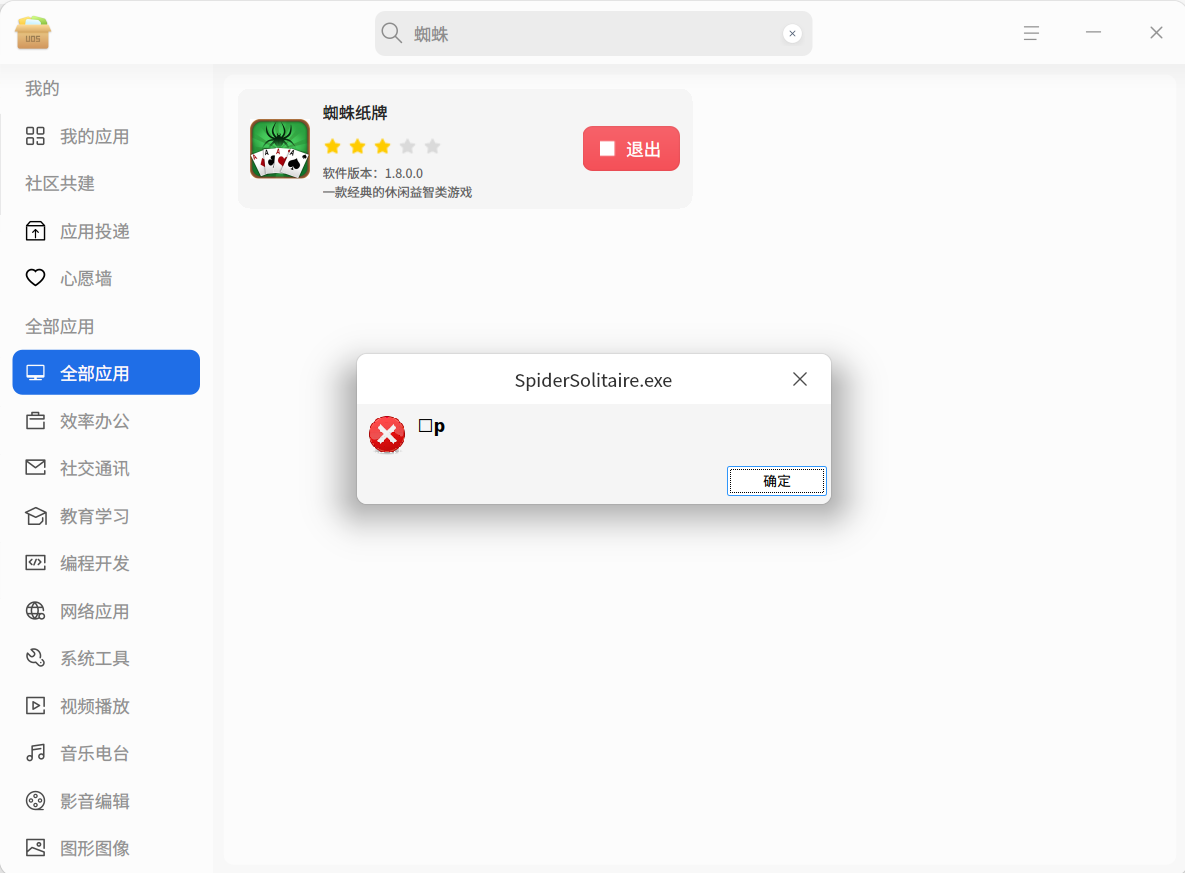Select the 音乐电台 music note icon
This screenshot has height=873, width=1185.
pos(35,753)
